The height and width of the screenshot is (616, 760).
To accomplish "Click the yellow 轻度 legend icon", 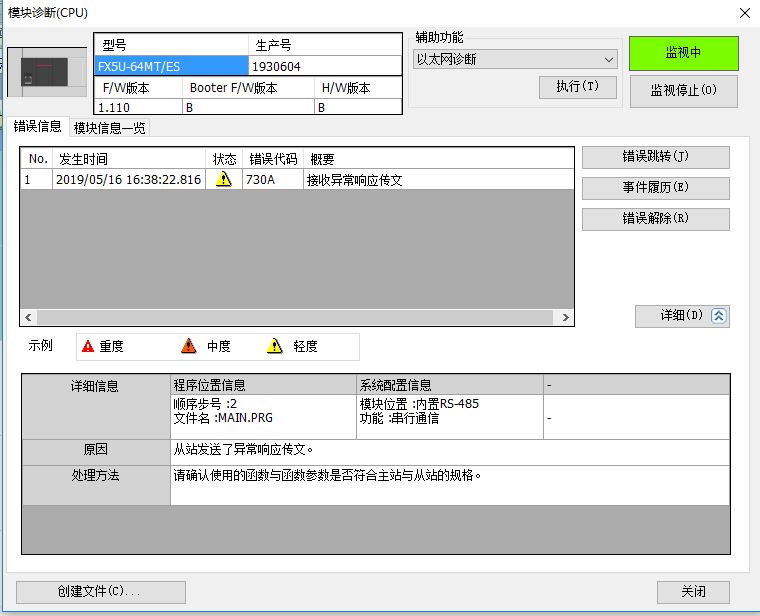I will tap(275, 346).
